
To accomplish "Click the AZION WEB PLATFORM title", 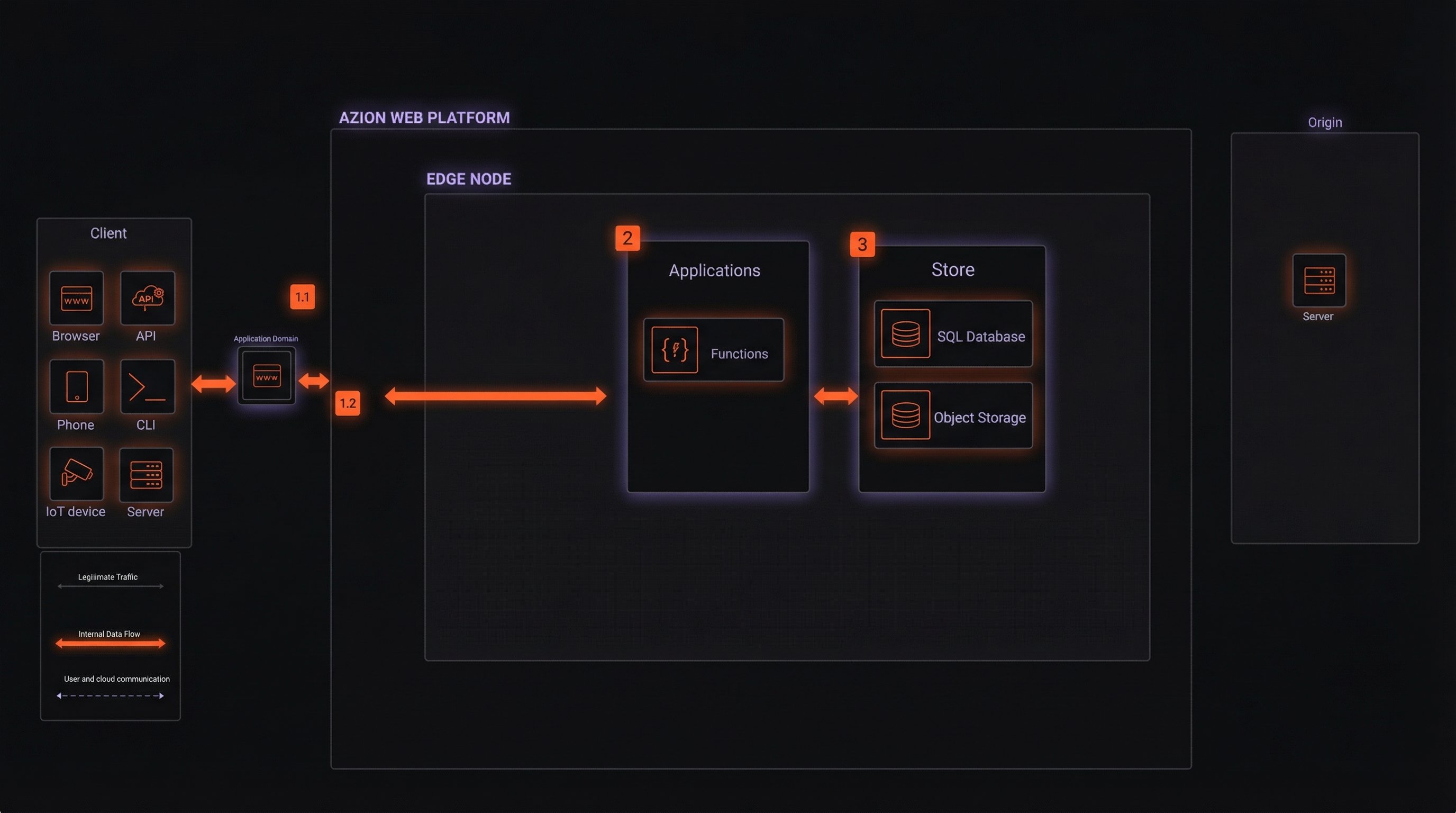I will tap(424, 118).
